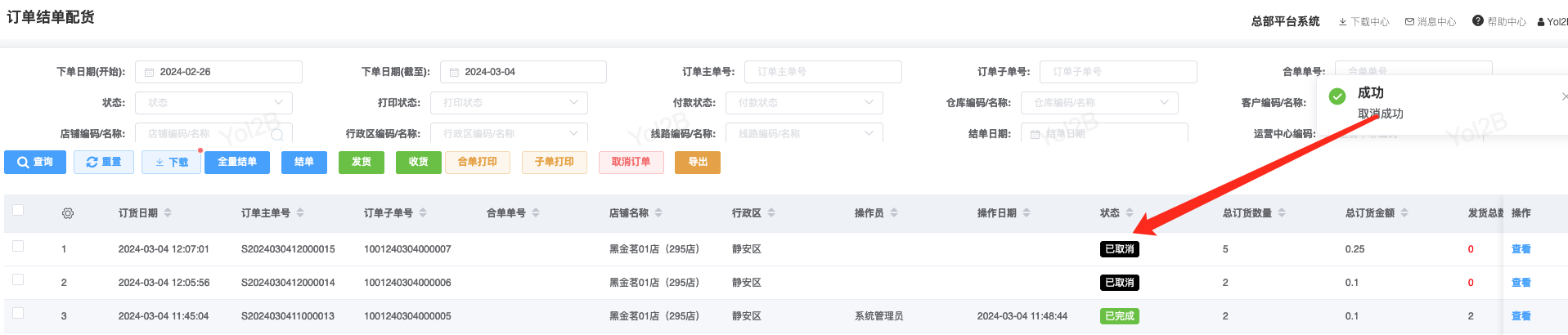Open 消息中心 via the envelope icon

[1409, 22]
